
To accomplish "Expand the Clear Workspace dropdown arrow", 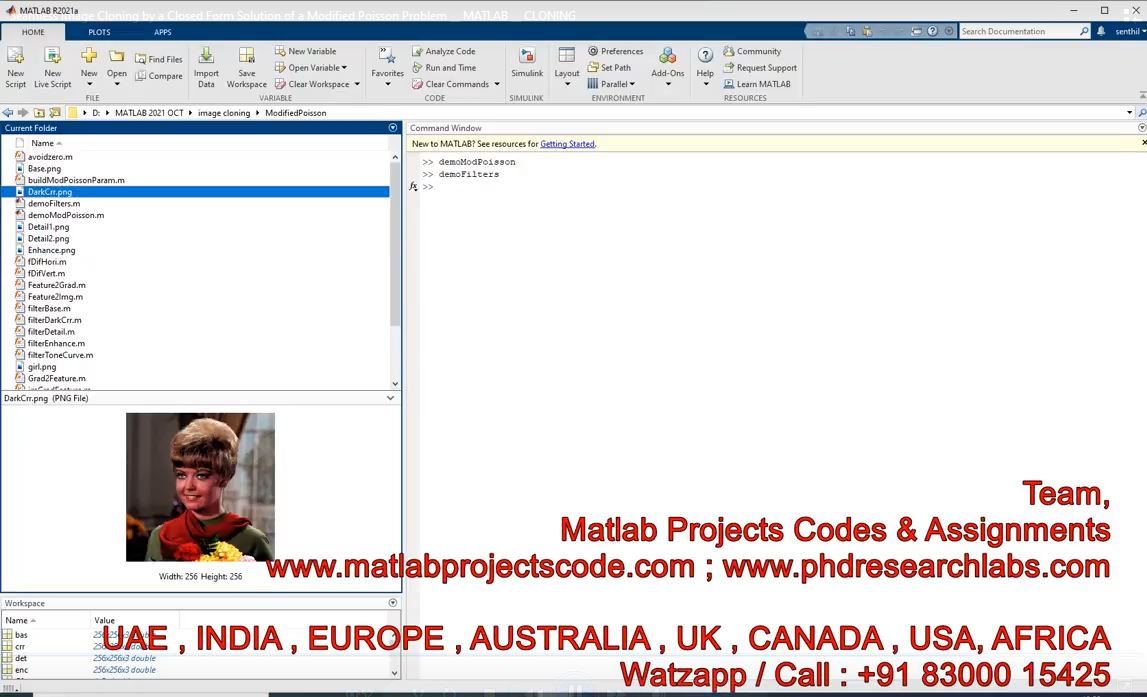I will tap(355, 84).
